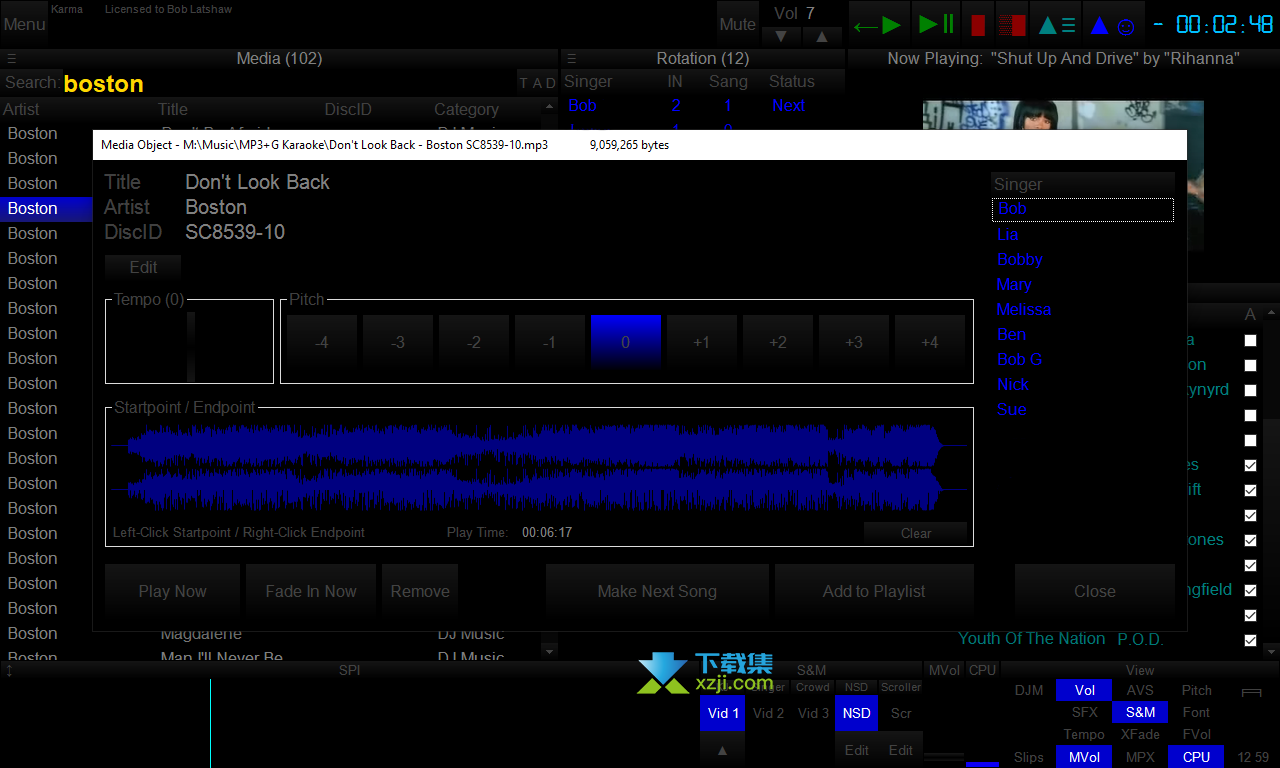Set pitch to +4
The width and height of the screenshot is (1280, 768).
click(930, 342)
